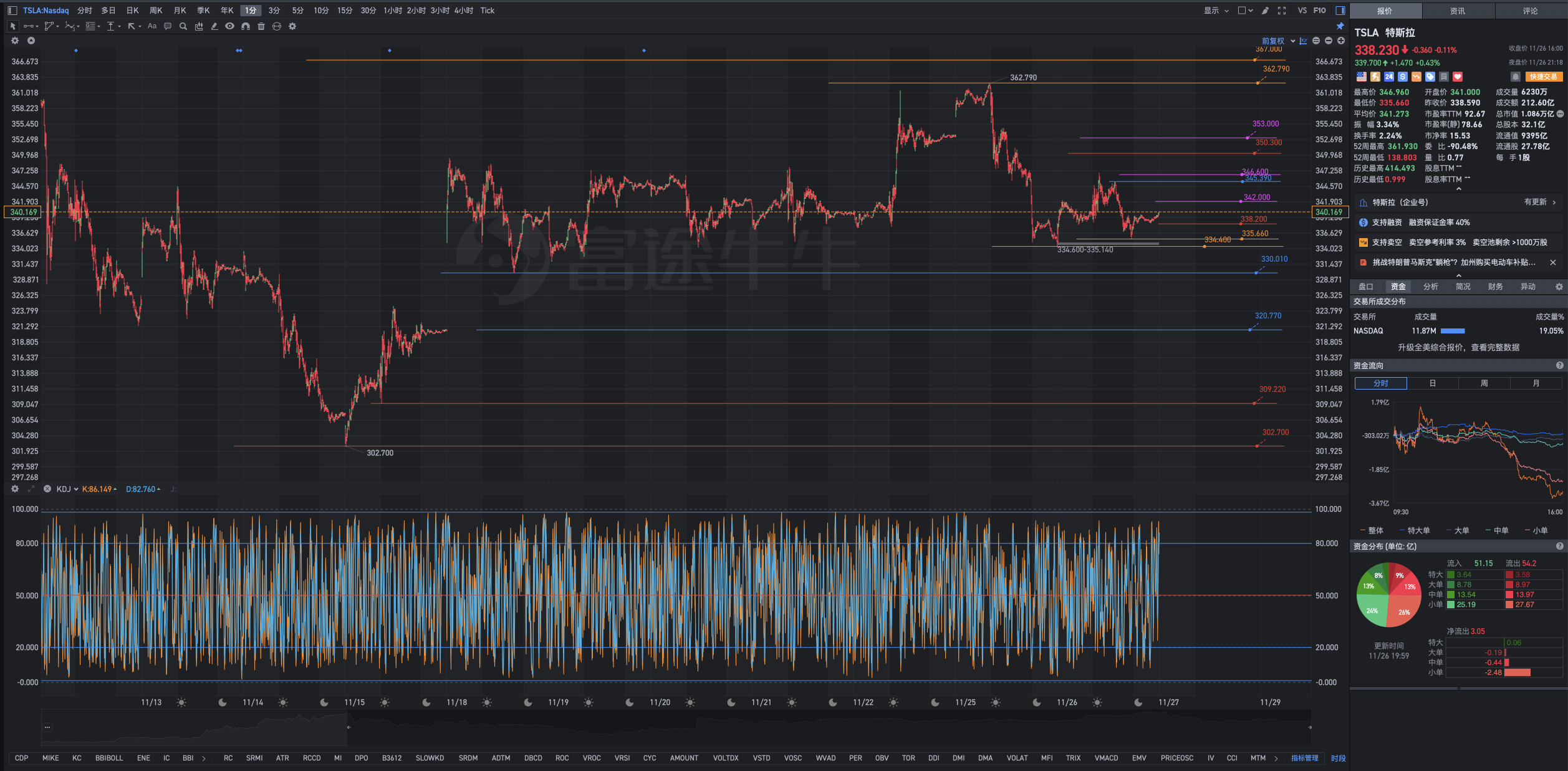This screenshot has width=1568, height=771.
Task: Switch fund flow to 分时 view
Action: click(1380, 383)
